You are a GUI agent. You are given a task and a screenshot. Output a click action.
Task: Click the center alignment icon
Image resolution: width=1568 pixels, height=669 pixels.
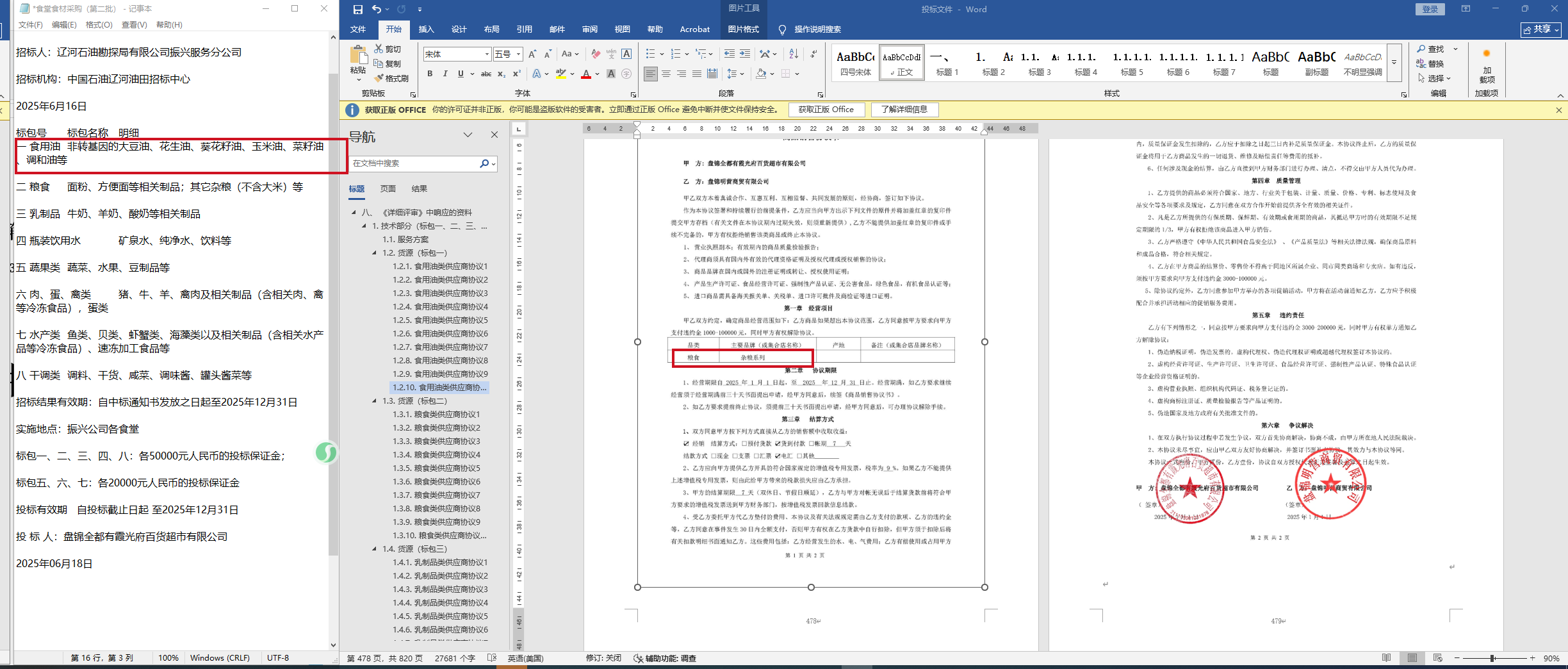pyautogui.click(x=666, y=74)
